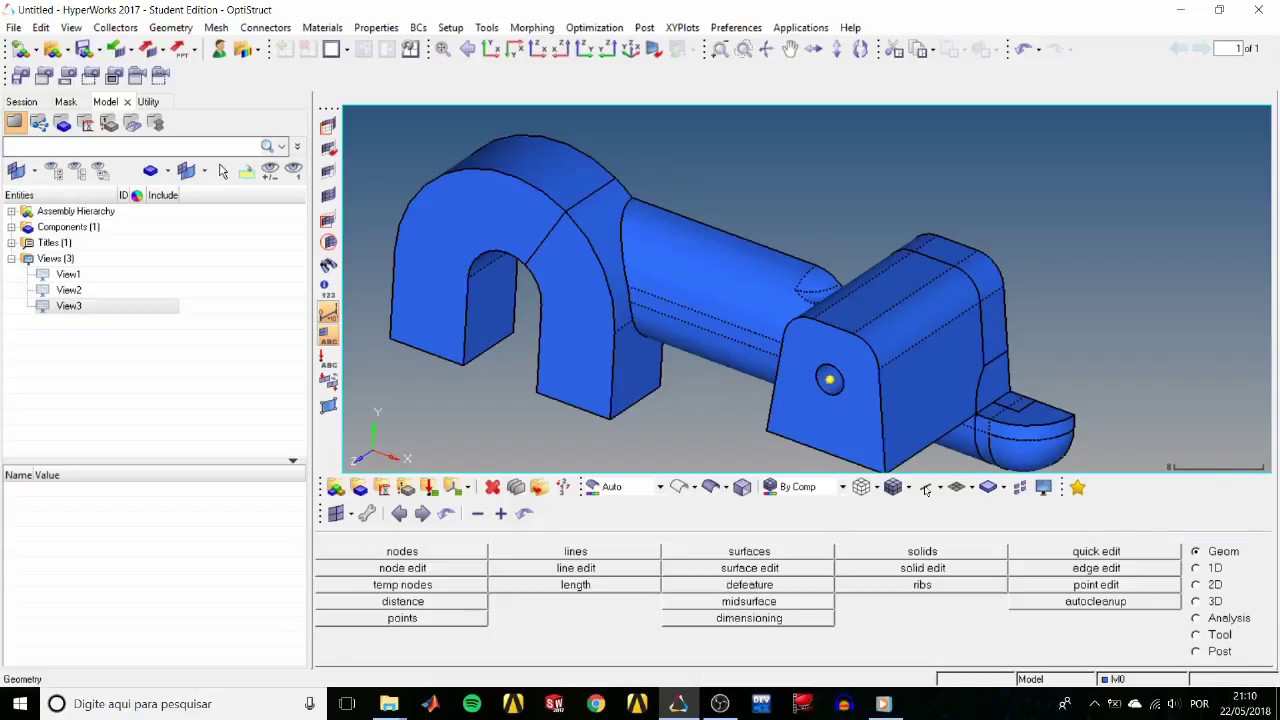1280x720 pixels.
Task: Expand the Assembly Hierarchy node
Action: (x=11, y=211)
